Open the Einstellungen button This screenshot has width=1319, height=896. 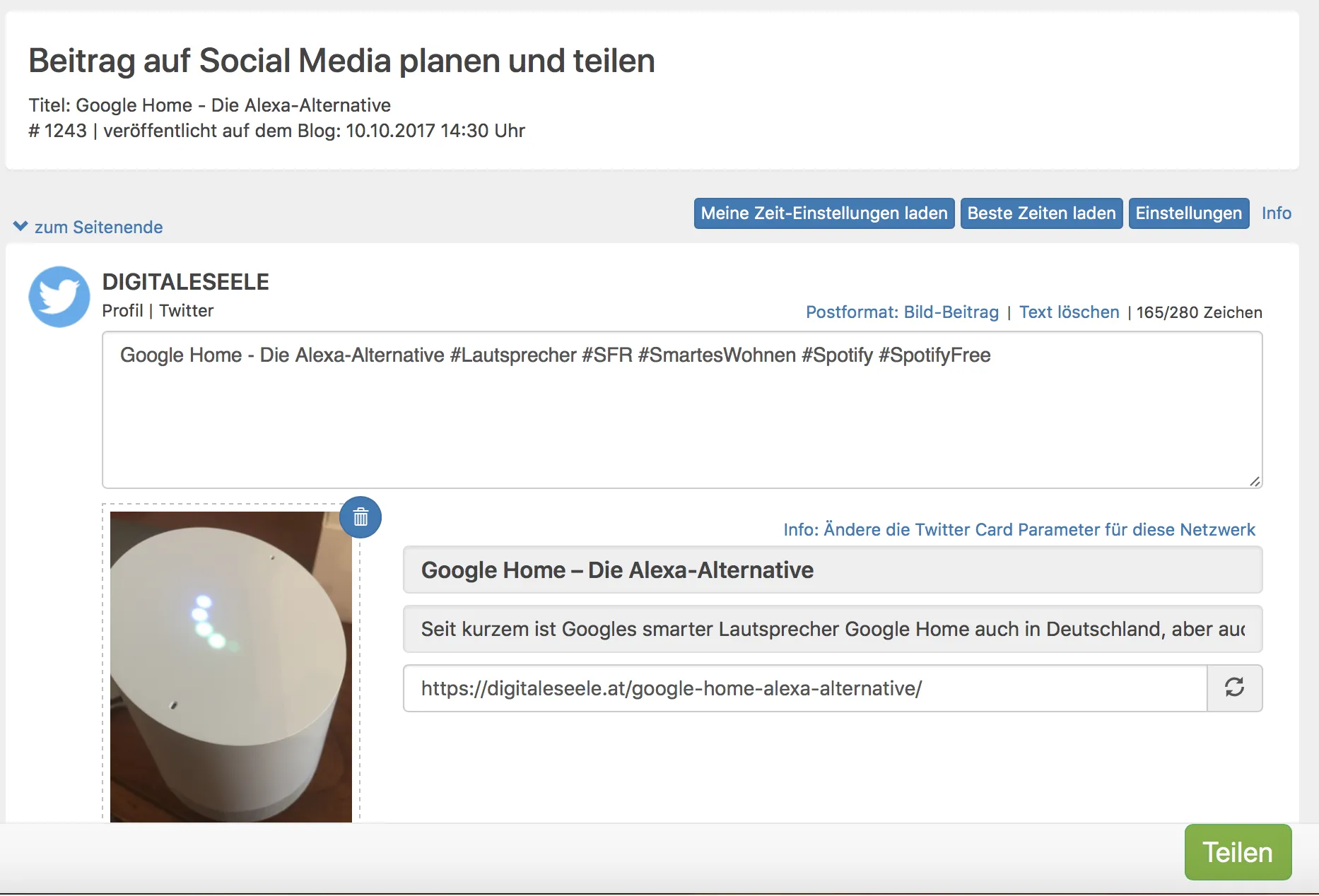tap(1188, 213)
